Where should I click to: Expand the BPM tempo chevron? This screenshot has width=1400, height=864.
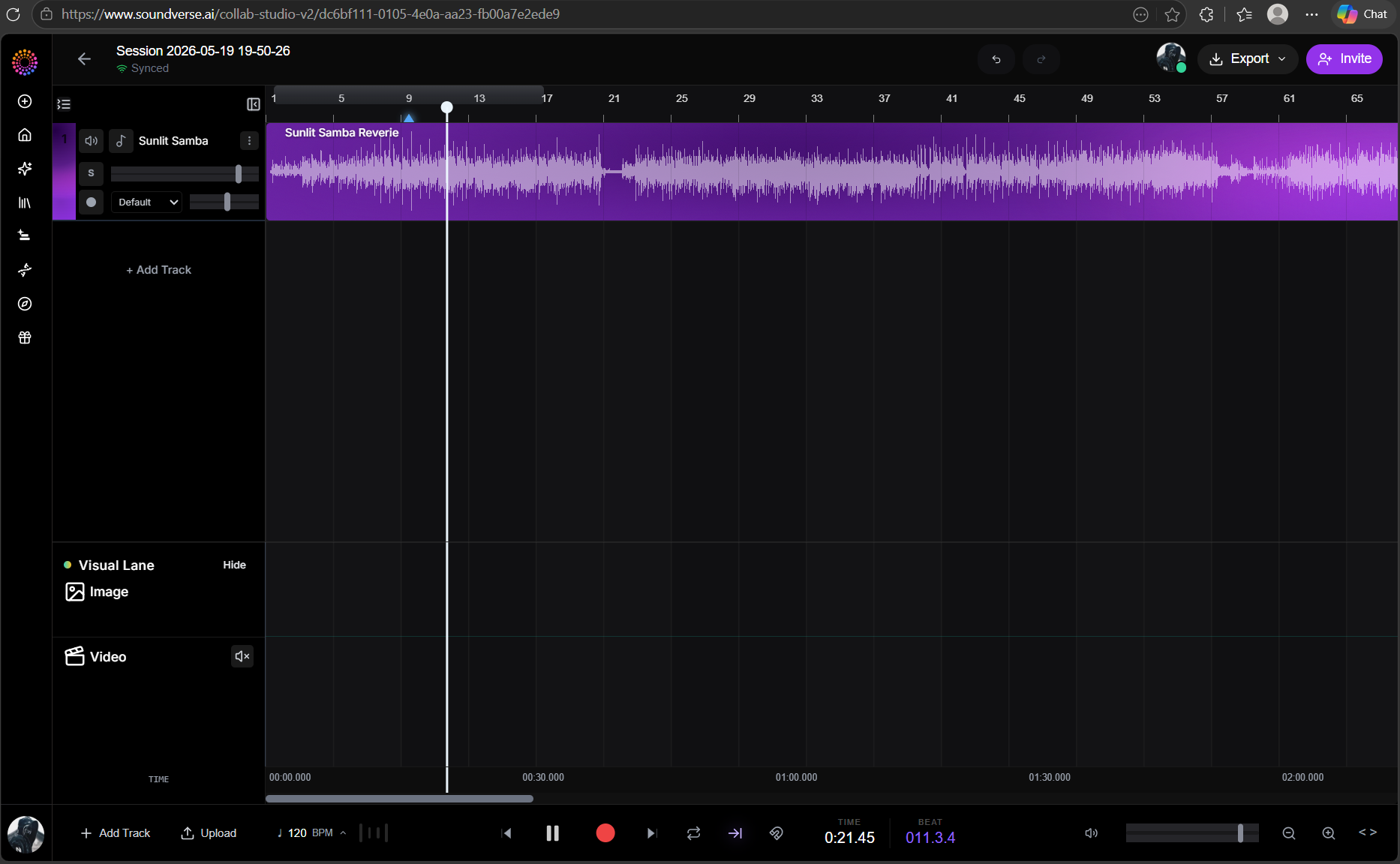tap(343, 833)
